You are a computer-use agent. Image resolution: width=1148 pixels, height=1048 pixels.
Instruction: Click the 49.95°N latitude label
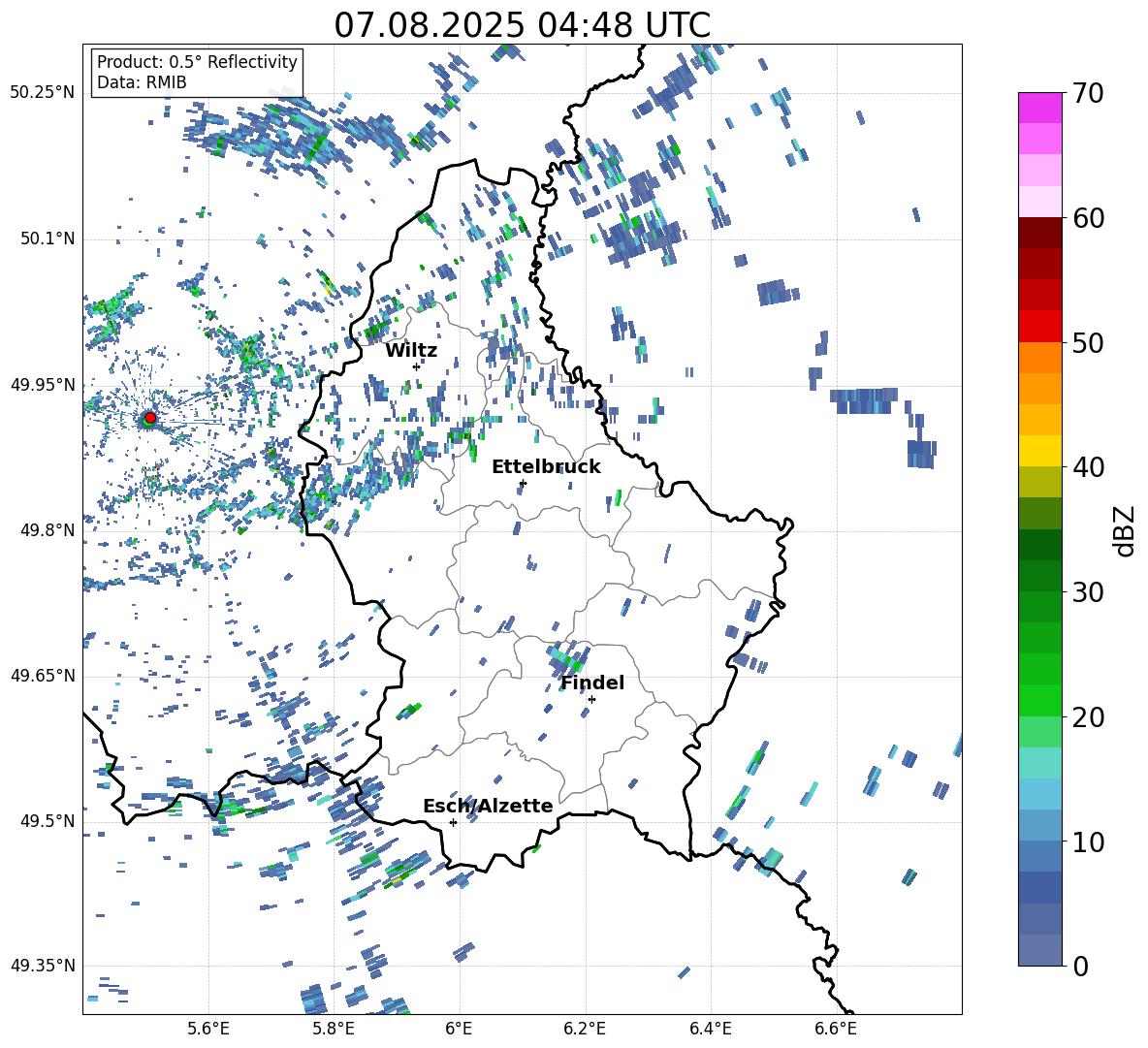(x=43, y=384)
